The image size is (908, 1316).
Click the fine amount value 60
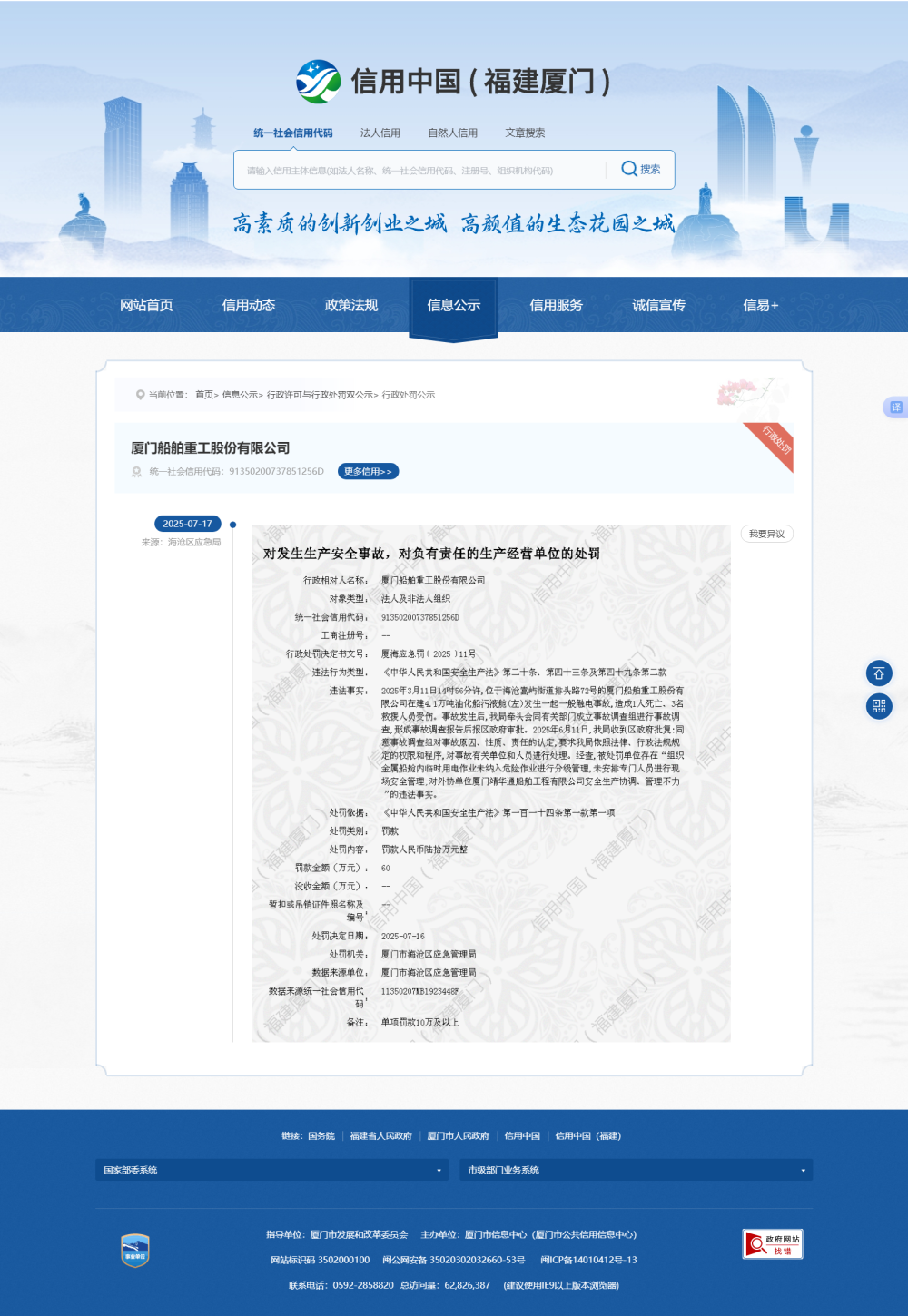386,869
